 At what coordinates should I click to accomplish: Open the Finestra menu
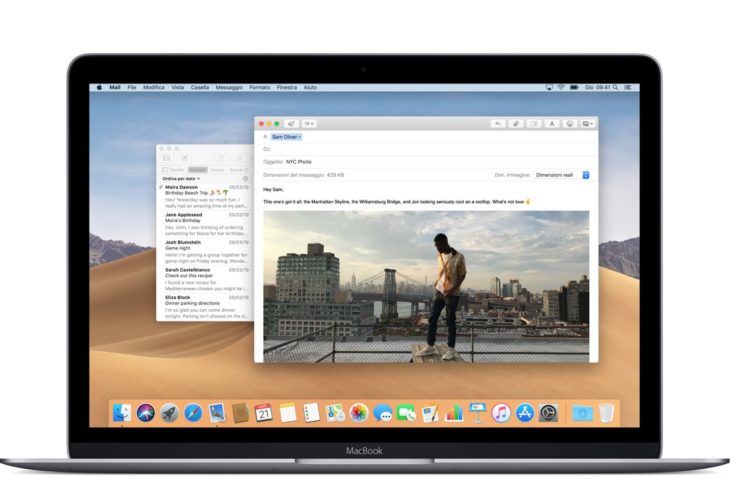pos(287,87)
